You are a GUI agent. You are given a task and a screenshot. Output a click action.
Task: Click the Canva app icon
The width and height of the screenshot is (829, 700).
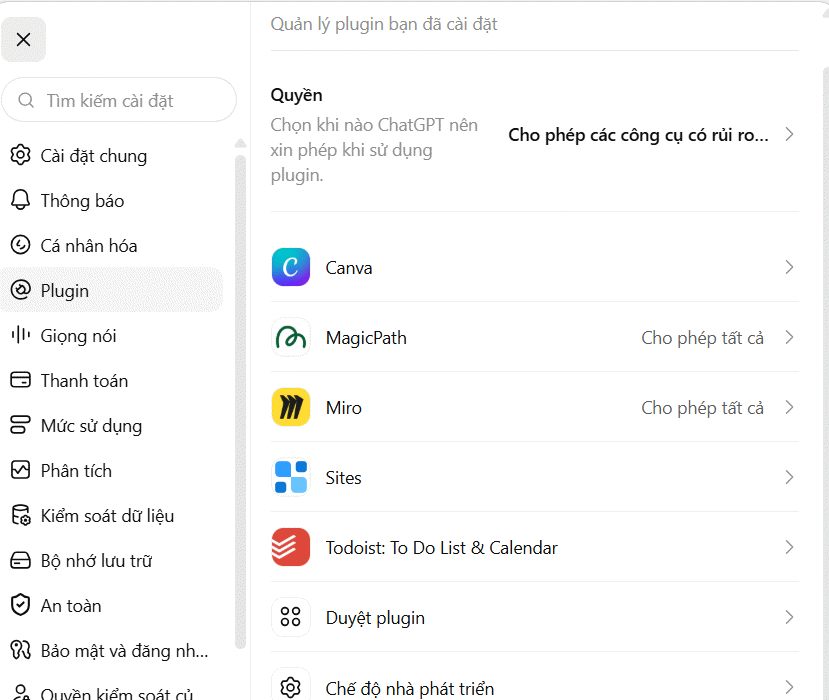coord(291,267)
